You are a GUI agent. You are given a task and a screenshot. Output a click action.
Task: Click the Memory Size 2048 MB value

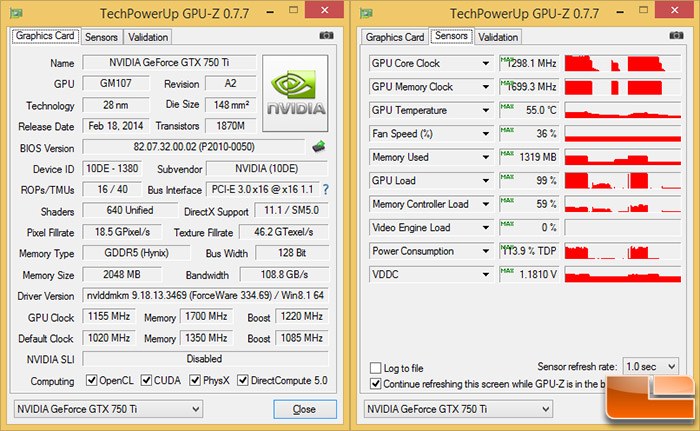click(122, 274)
